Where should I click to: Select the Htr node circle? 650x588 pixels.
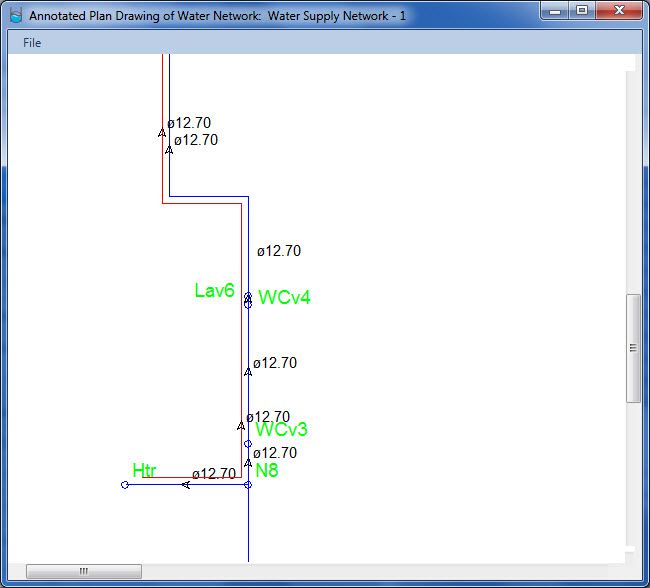point(125,485)
